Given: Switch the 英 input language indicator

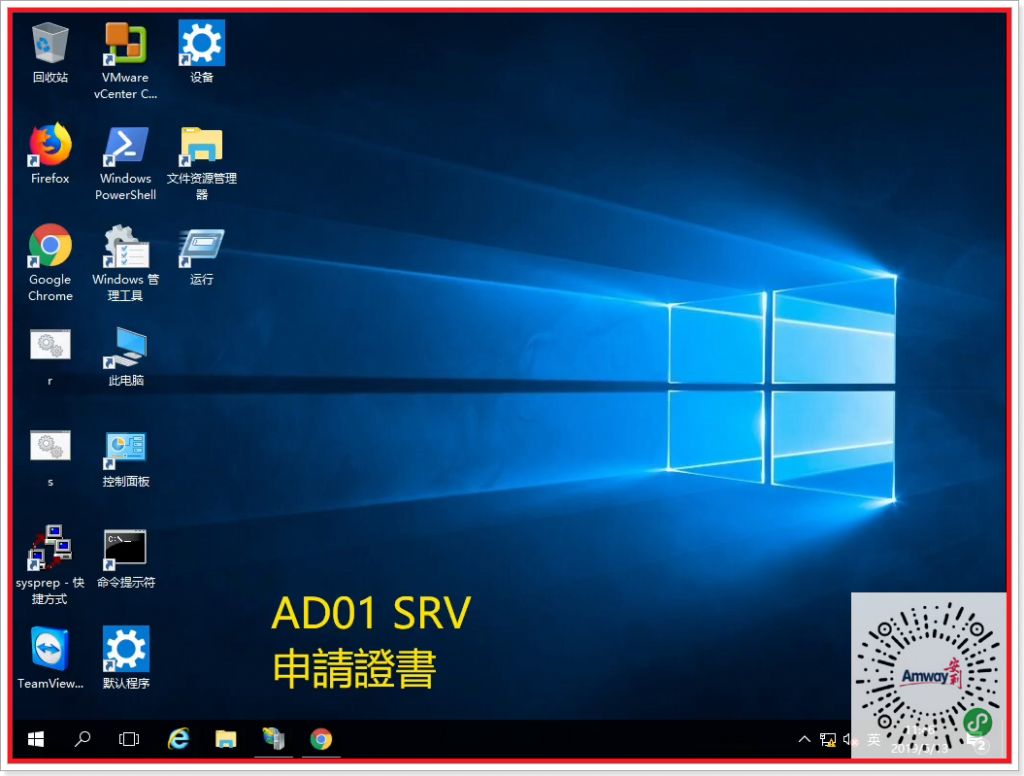Looking at the screenshot, I should pyautogui.click(x=874, y=740).
